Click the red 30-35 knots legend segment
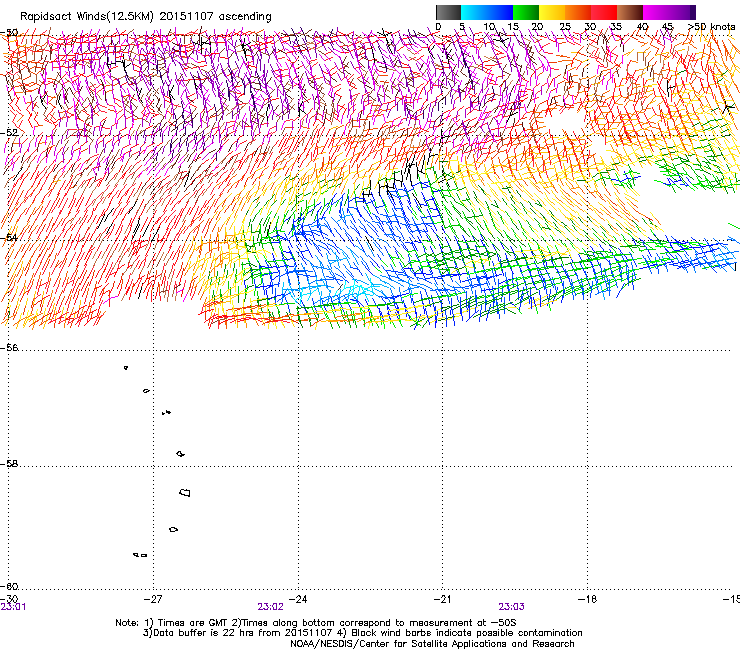This screenshot has width=740, height=650. tap(604, 12)
